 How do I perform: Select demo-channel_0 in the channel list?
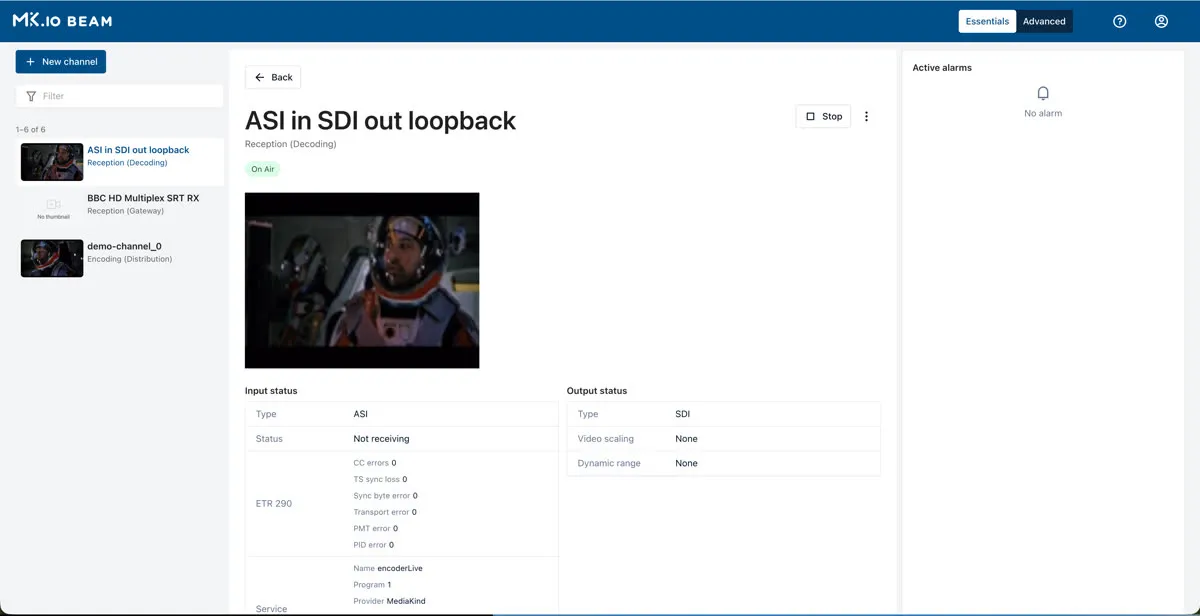click(120, 257)
